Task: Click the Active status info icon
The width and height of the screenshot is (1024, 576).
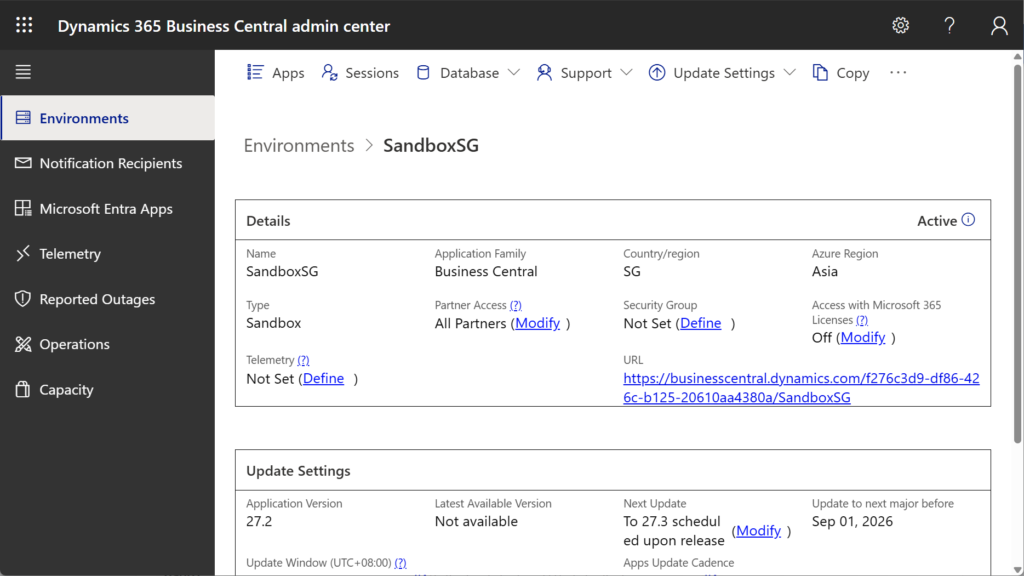Action: click(968, 220)
